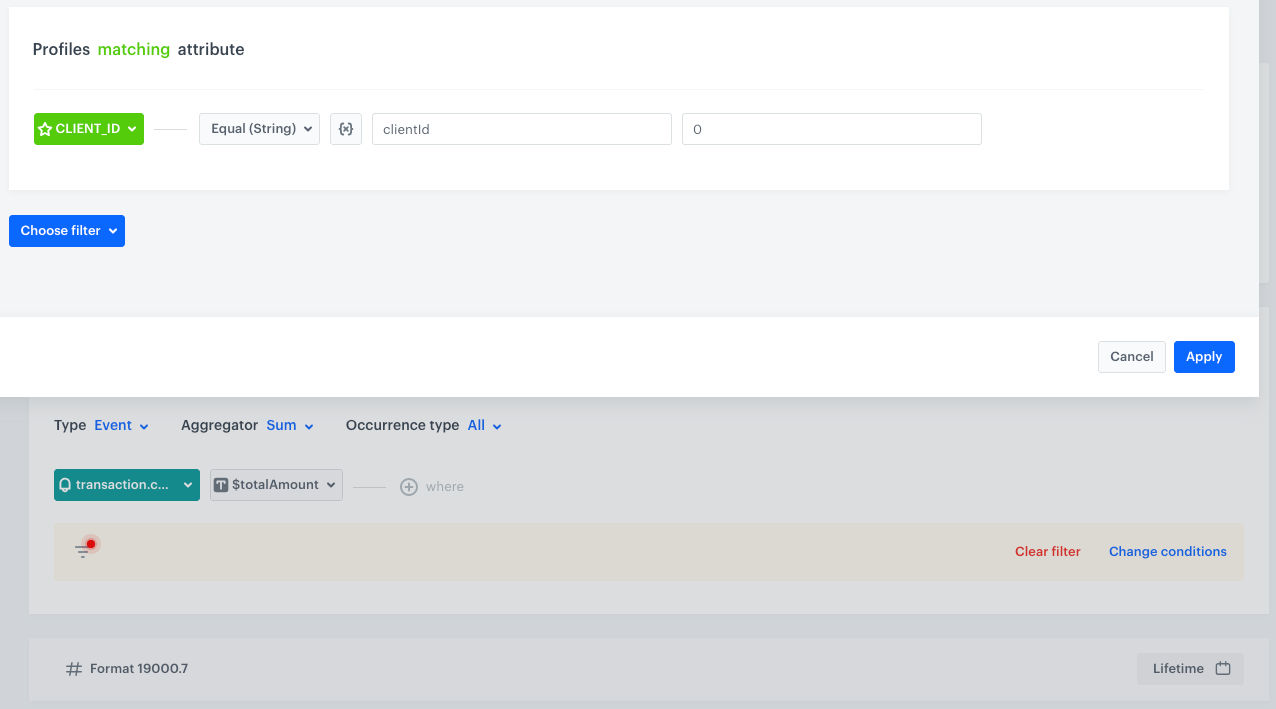Click the bell icon on the transaction.c event chip
The width and height of the screenshot is (1276, 709).
click(65, 485)
